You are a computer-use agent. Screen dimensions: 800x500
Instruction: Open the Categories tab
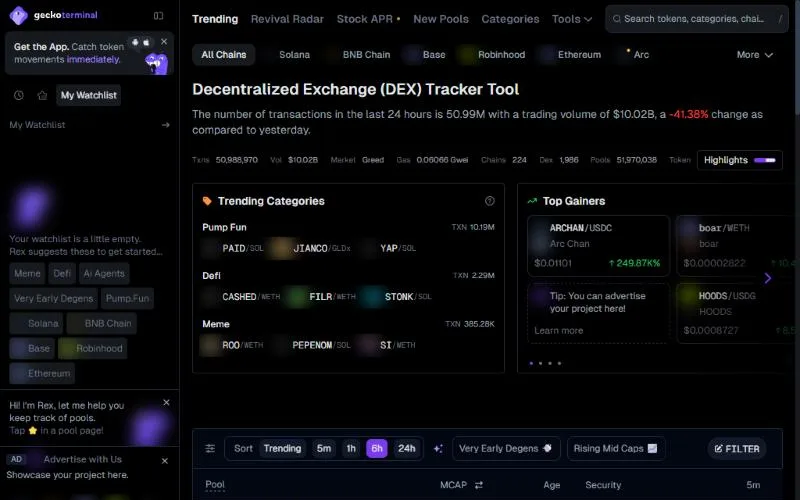[x=510, y=19]
